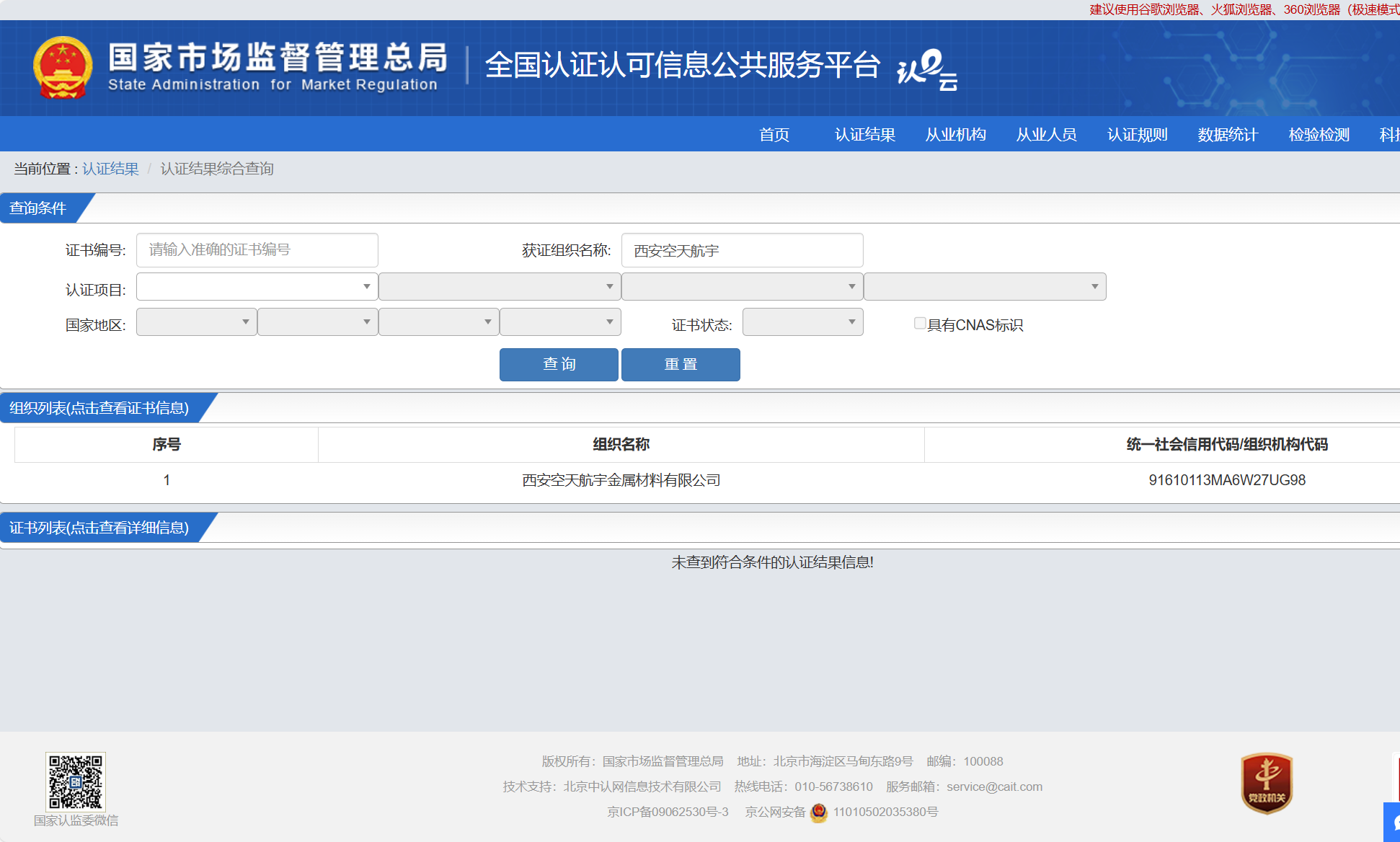Select organization row 西安空天航宇金属材料有限公司

click(621, 480)
